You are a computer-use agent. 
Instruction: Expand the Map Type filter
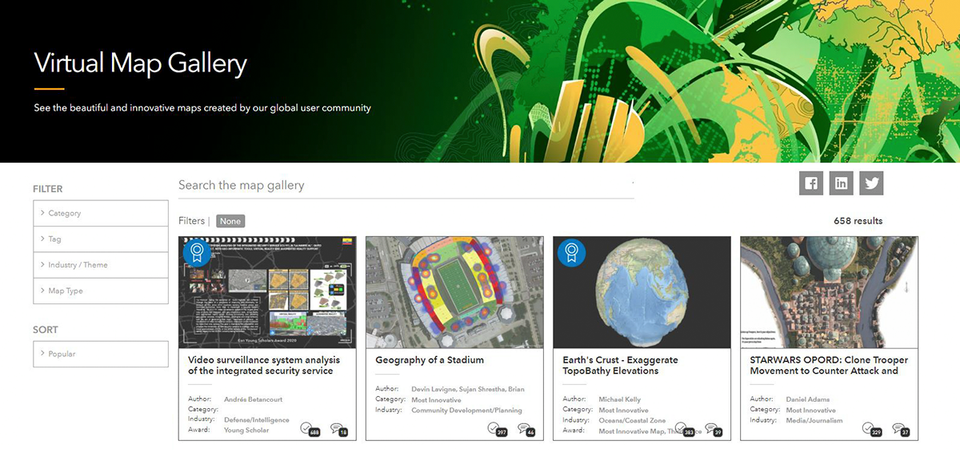100,291
